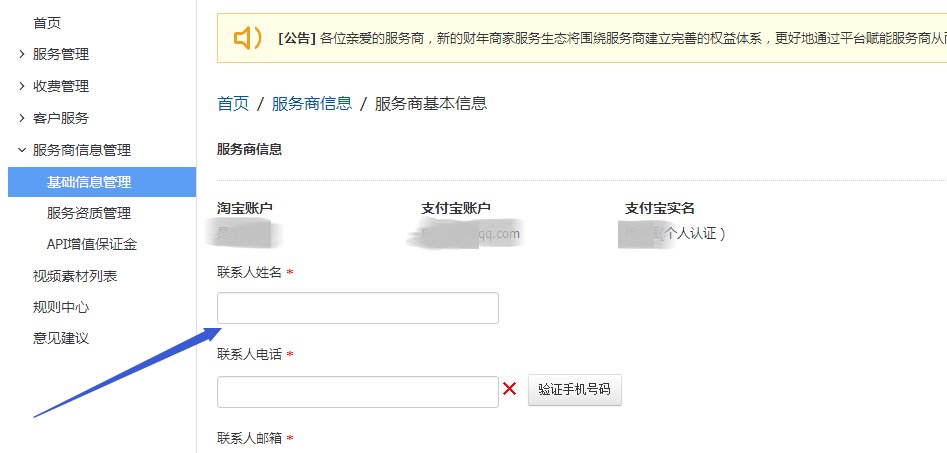This screenshot has width=947, height=453.
Task: Open 视频素材列表 from the sidebar
Action: (x=75, y=276)
